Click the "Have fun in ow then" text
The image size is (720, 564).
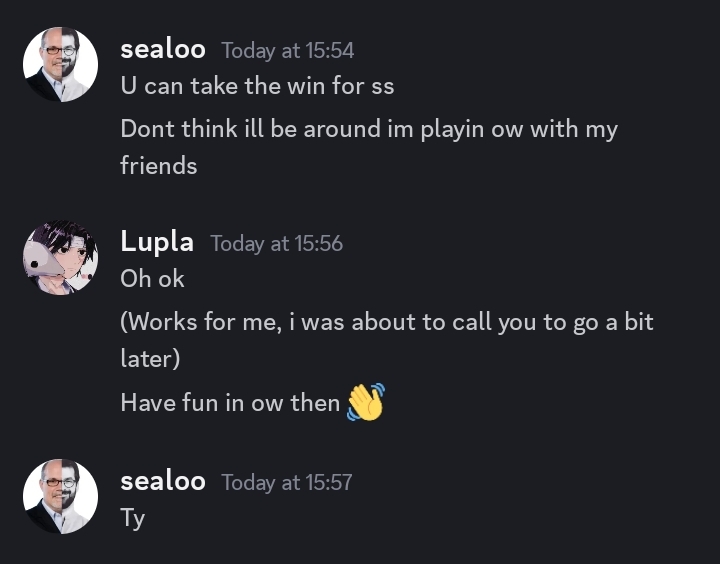230,403
